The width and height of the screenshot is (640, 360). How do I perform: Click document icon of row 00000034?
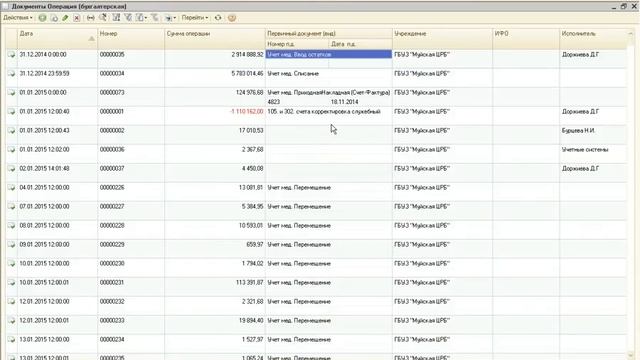coord(11,73)
